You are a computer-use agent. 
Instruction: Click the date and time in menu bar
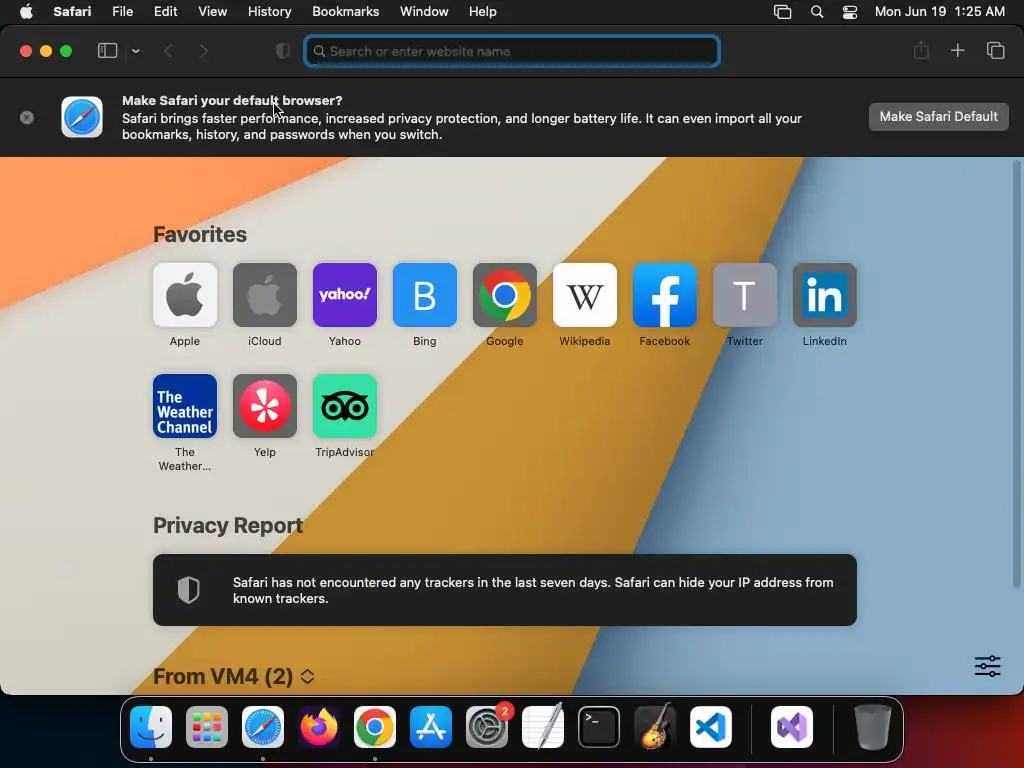click(x=939, y=12)
